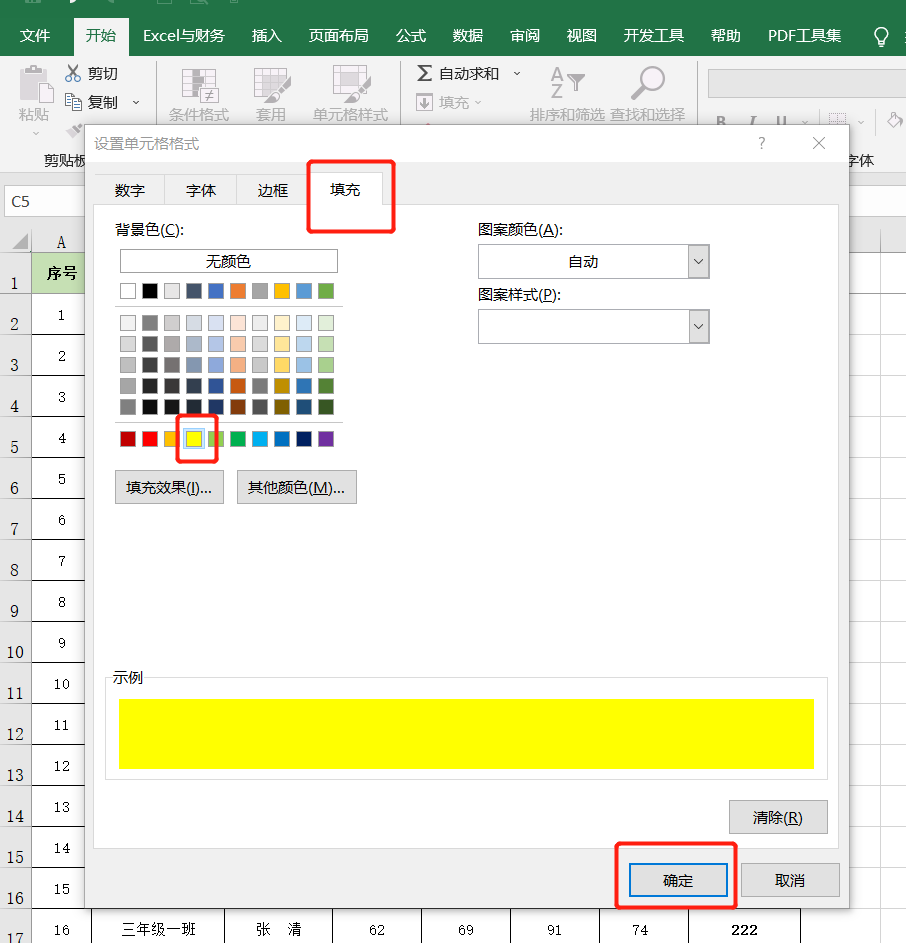Click the cell with score 91
This screenshot has width=906, height=943.
[555, 930]
